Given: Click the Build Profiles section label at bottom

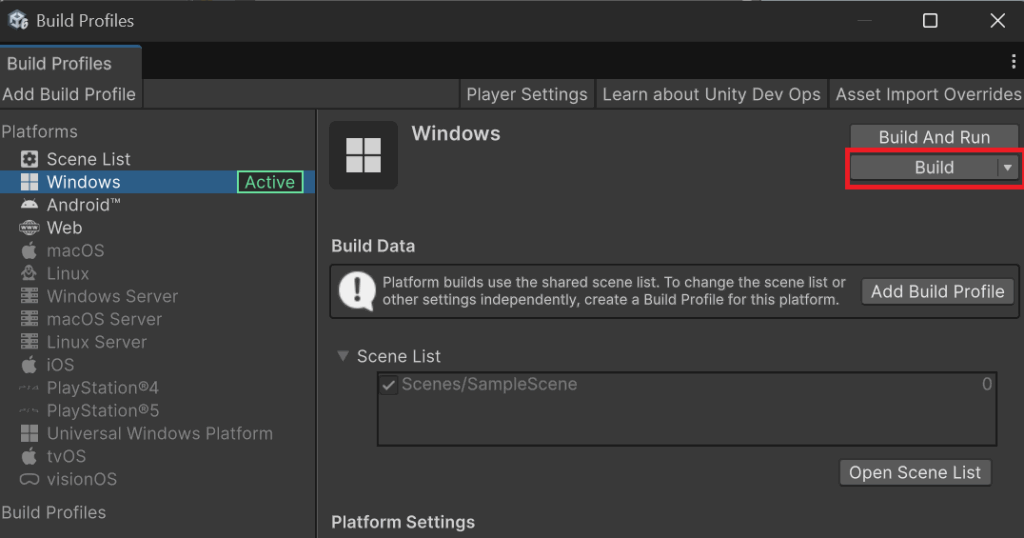Looking at the screenshot, I should 54,512.
